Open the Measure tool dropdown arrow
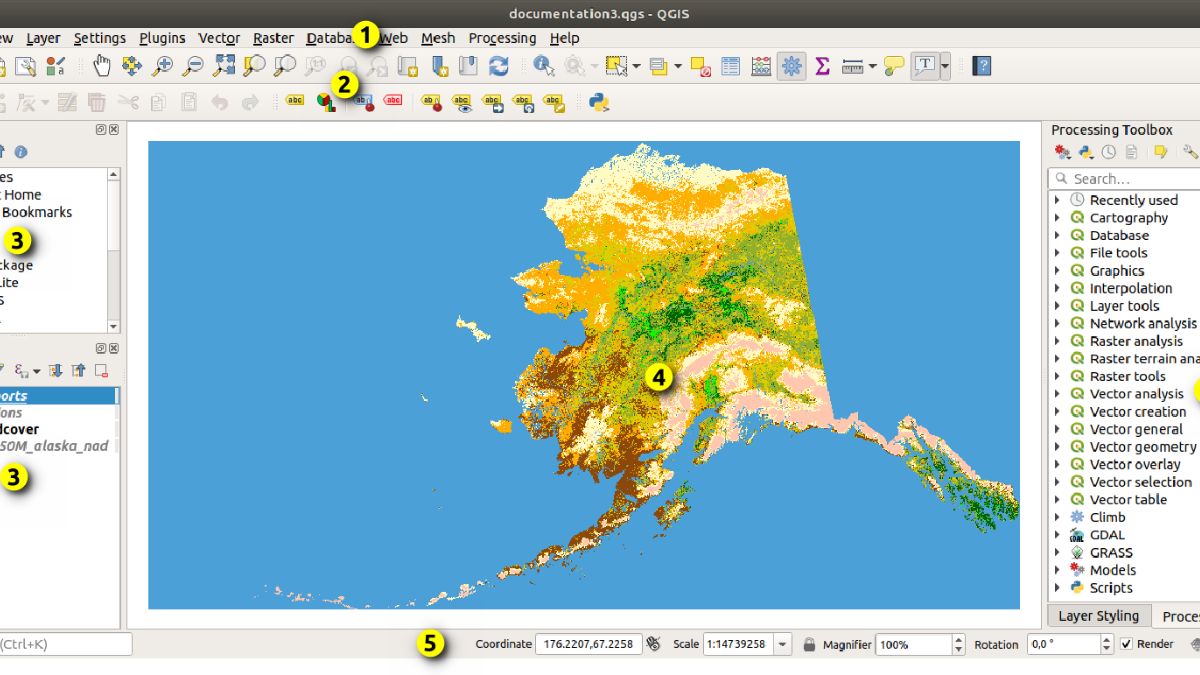 coord(872,66)
